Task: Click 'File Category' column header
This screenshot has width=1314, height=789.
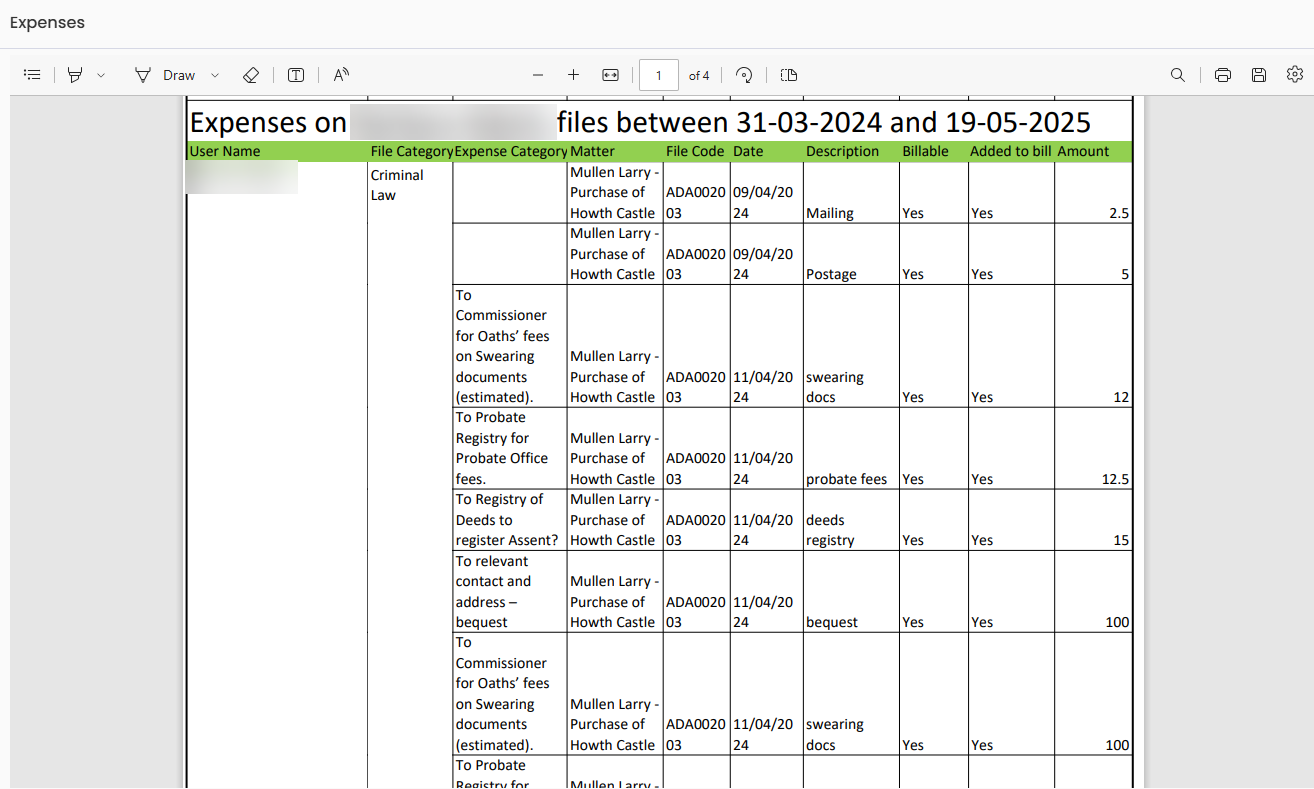Action: point(411,151)
